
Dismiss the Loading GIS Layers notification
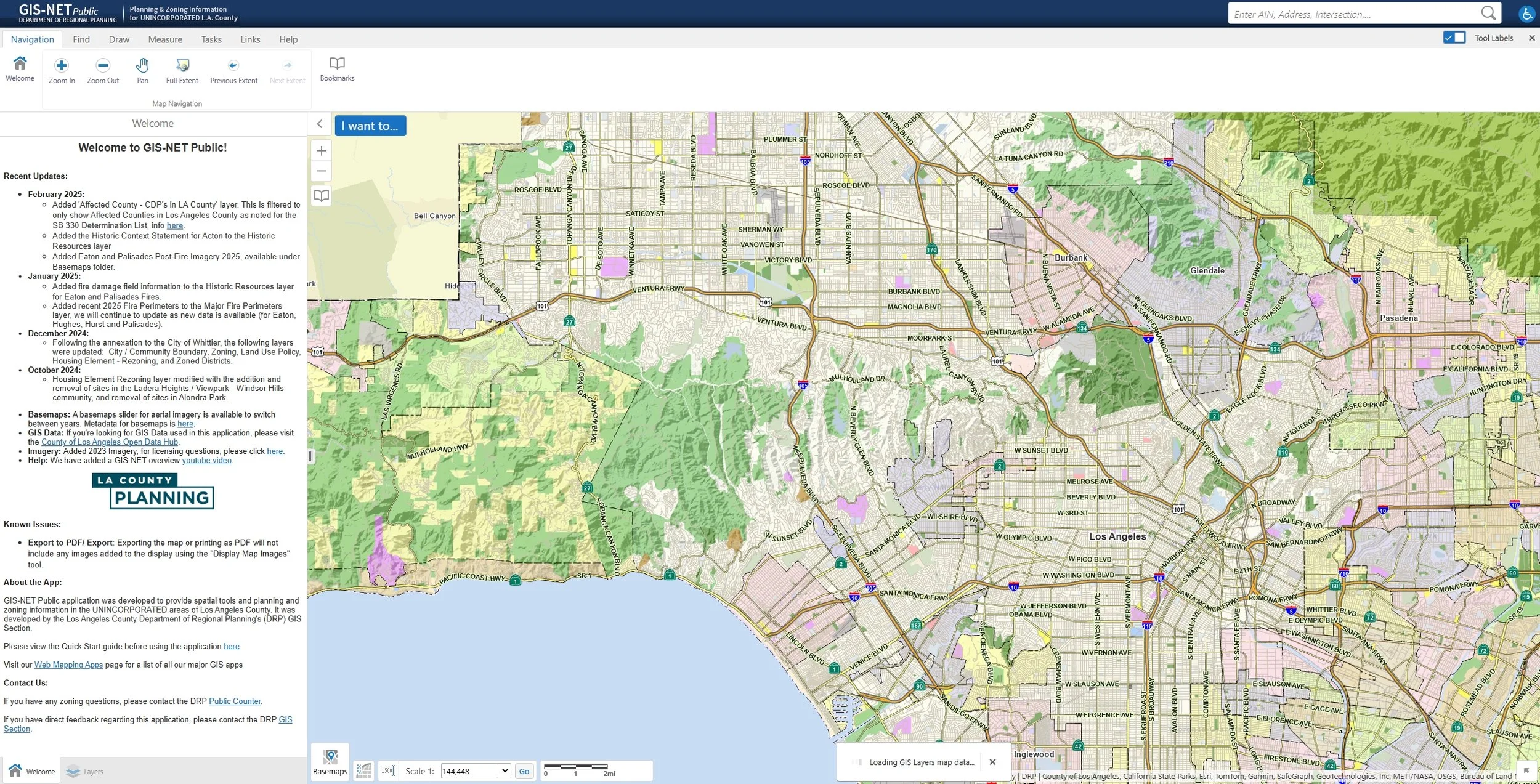click(992, 762)
